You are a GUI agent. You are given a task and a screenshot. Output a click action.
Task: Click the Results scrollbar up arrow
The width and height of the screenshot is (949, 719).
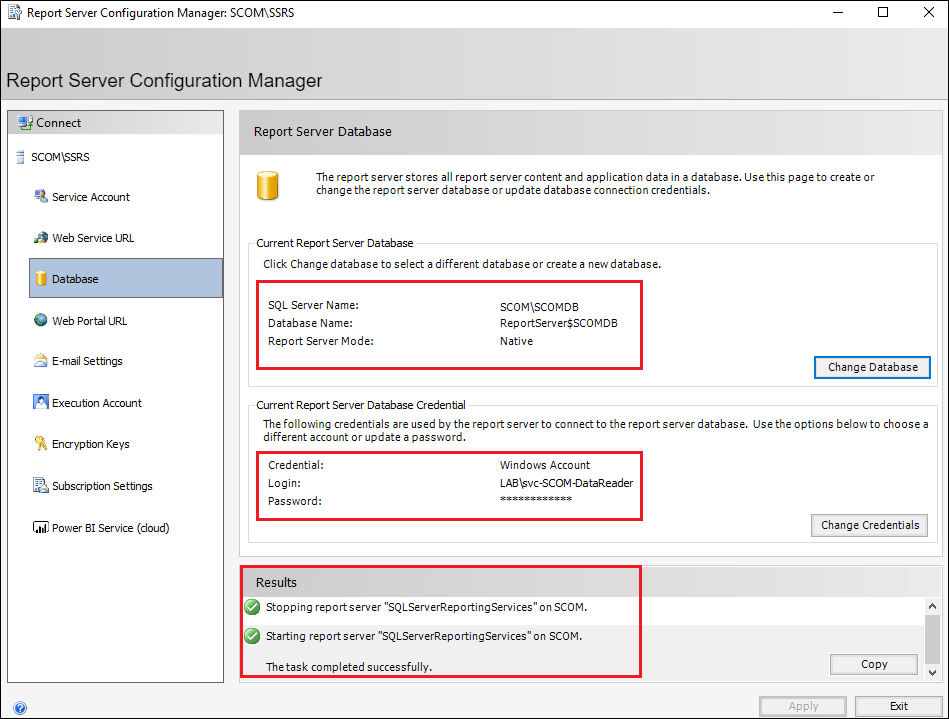933,606
